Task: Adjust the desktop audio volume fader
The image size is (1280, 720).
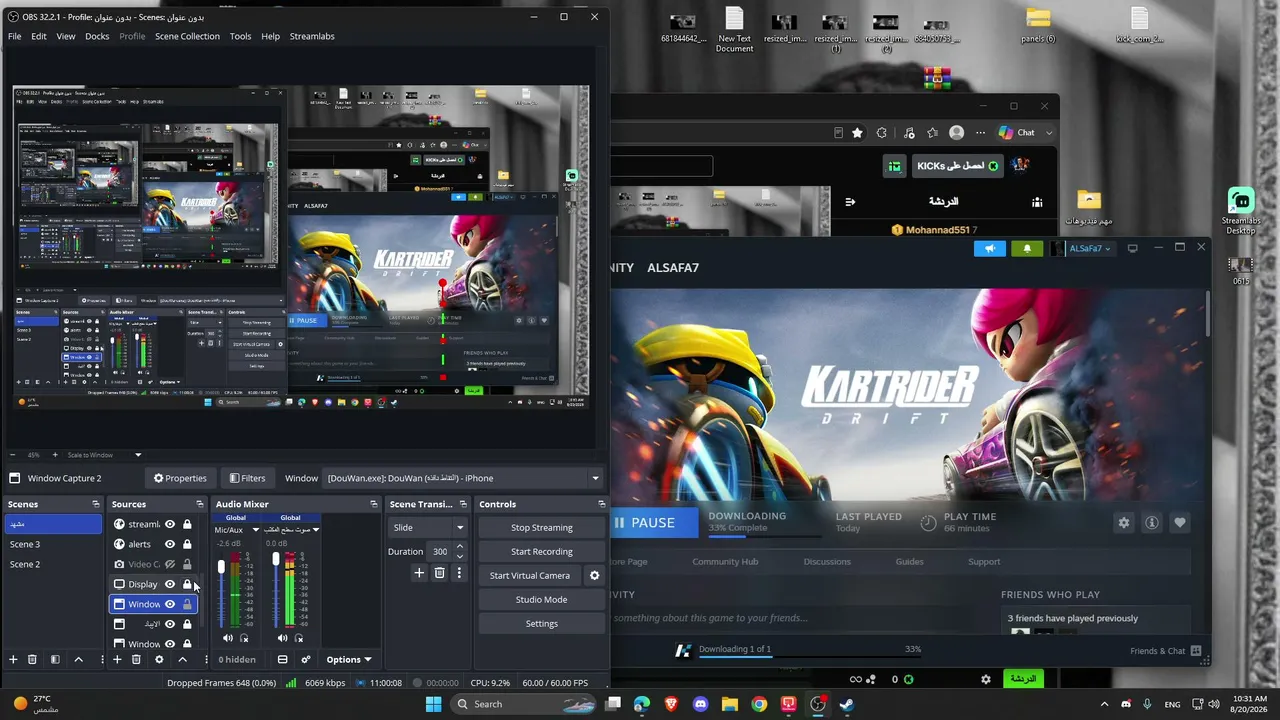Action: [x=276, y=560]
